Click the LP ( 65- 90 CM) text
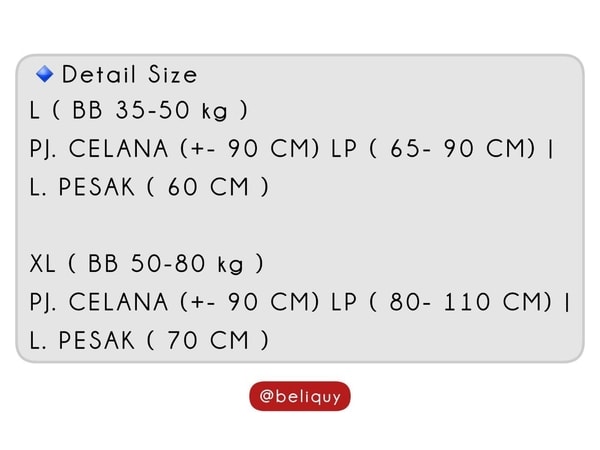Viewport: 600px width, 450px height. (x=433, y=148)
